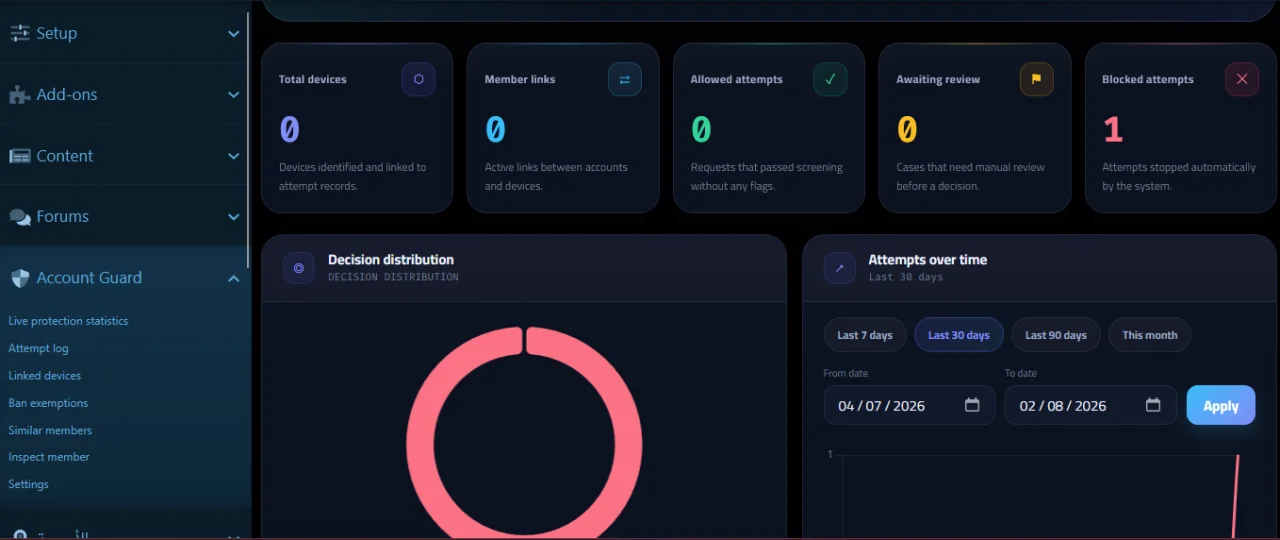1280x540 pixels.
Task: Open Ban exemptions in sidebar
Action: point(48,403)
